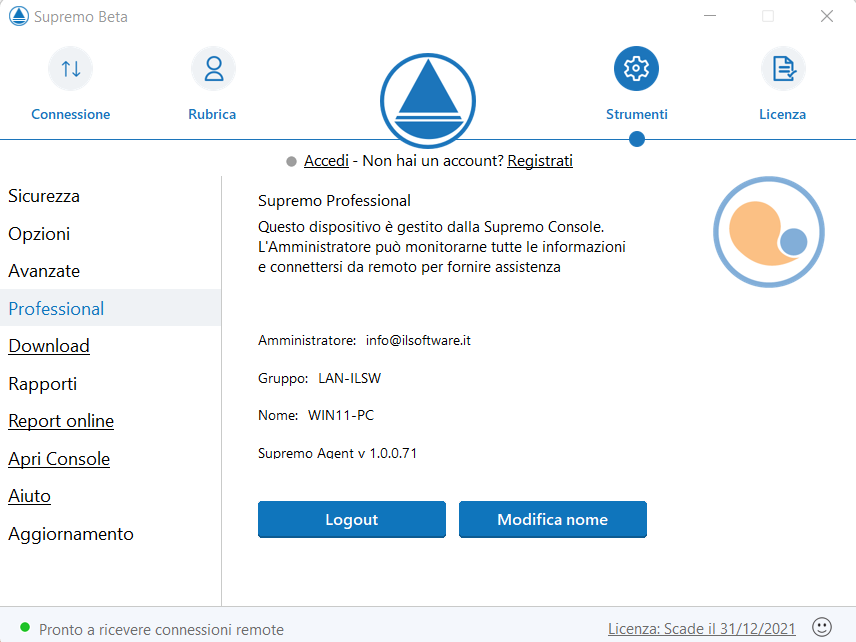
Task: Close the Supremo Beta window
Action: pyautogui.click(x=827, y=16)
